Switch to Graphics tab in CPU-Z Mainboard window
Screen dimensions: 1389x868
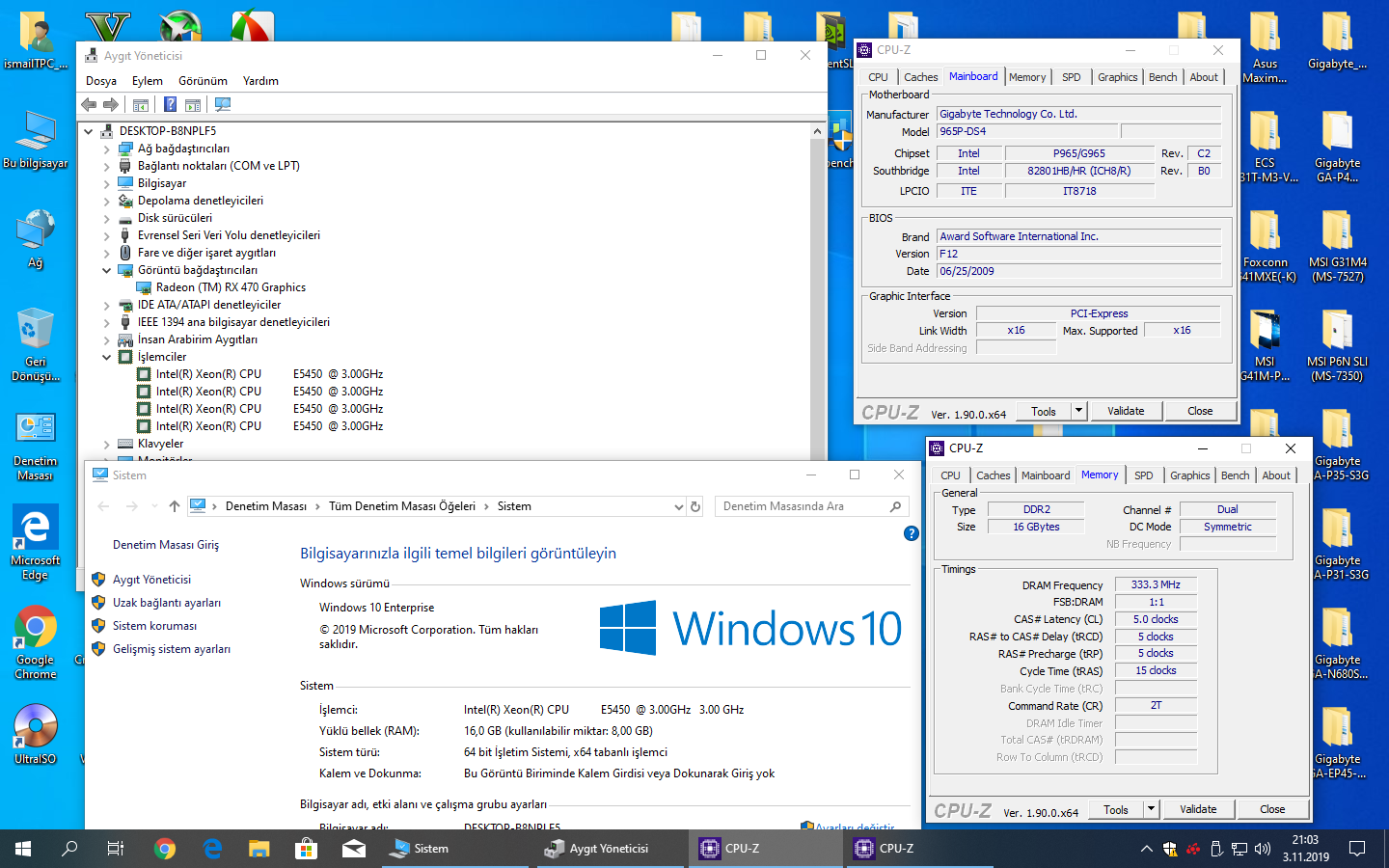1118,77
